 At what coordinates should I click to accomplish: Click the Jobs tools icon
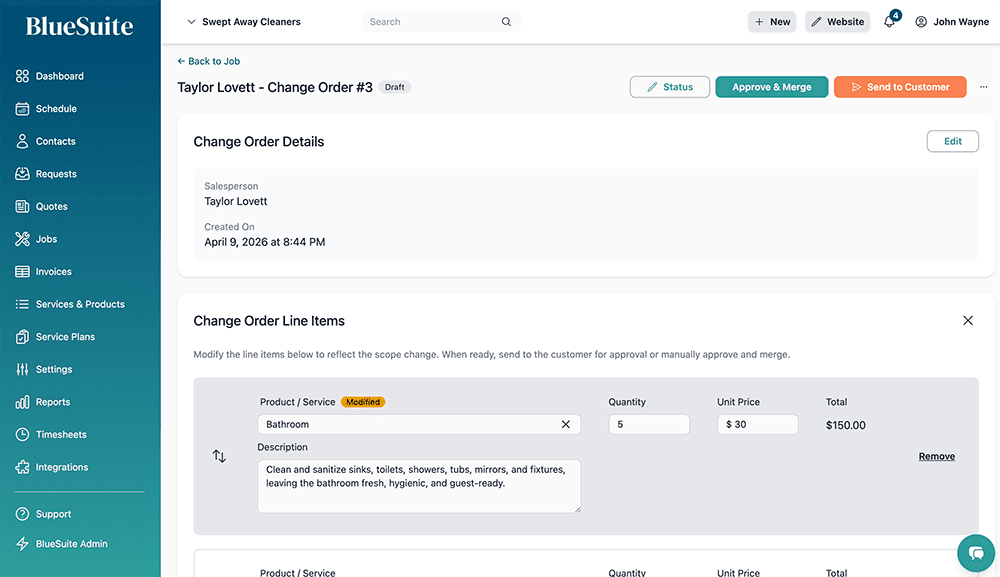coord(22,238)
